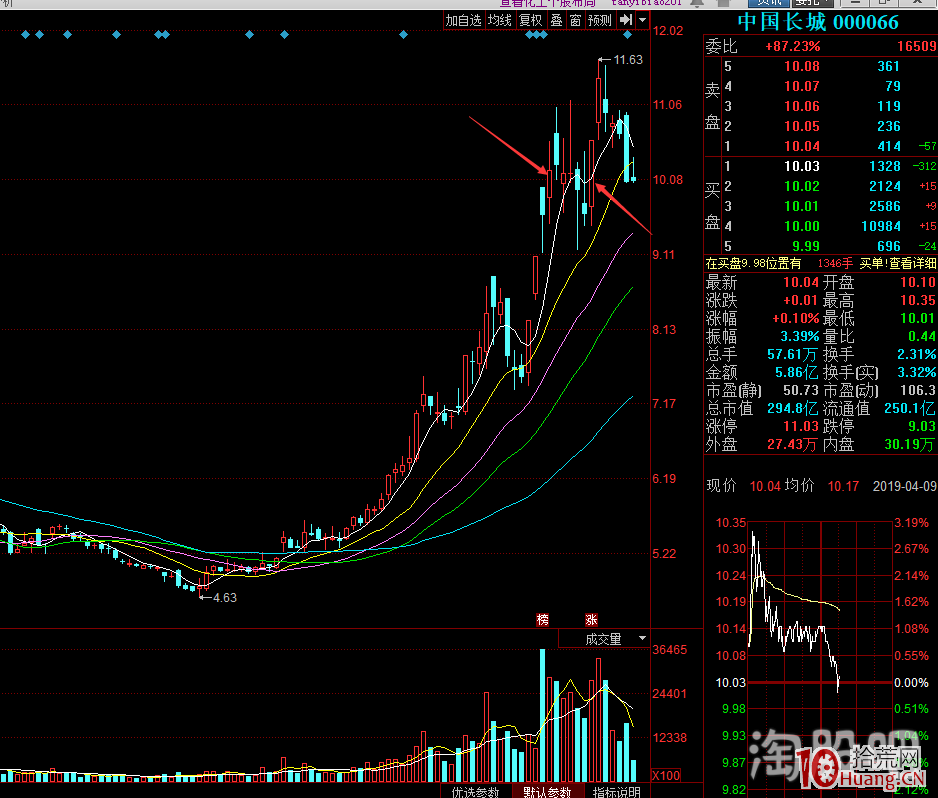The height and width of the screenshot is (798, 938).
Task: Switch to the 默认参数 tab
Action: [x=547, y=791]
